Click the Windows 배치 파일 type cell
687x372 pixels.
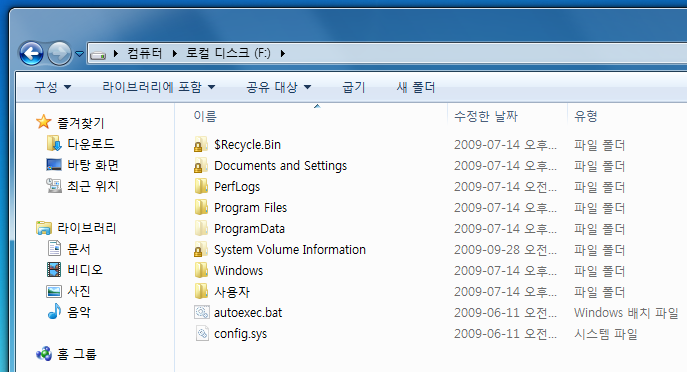pyautogui.click(x=626, y=313)
